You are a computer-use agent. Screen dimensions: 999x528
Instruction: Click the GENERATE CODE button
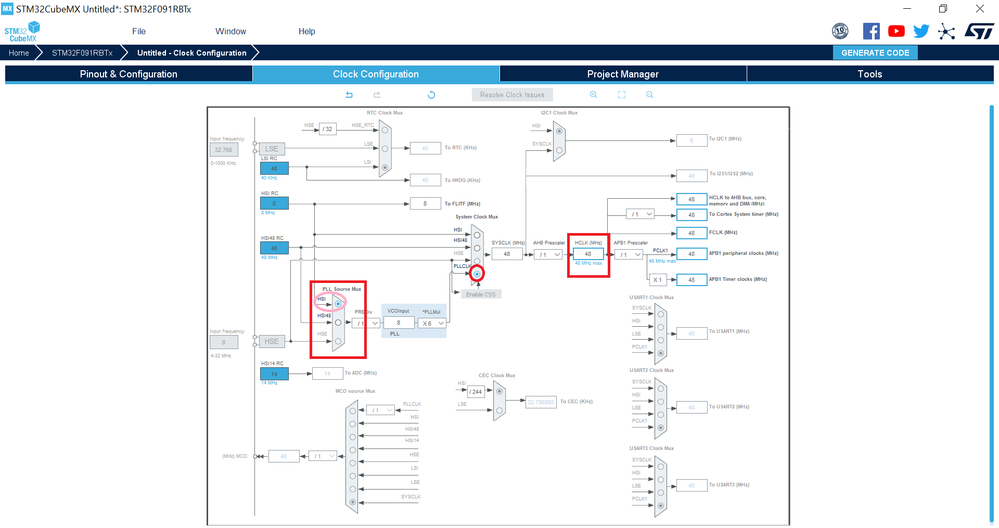tap(875, 53)
